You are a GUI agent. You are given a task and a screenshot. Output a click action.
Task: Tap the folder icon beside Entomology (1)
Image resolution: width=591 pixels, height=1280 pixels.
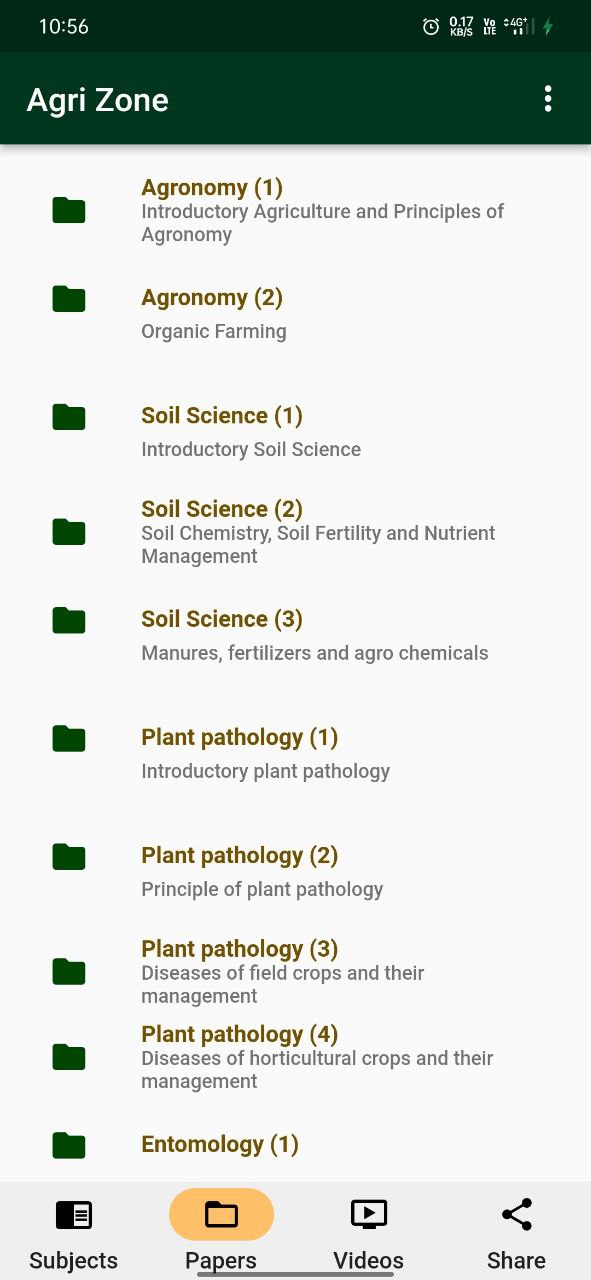pos(69,1145)
